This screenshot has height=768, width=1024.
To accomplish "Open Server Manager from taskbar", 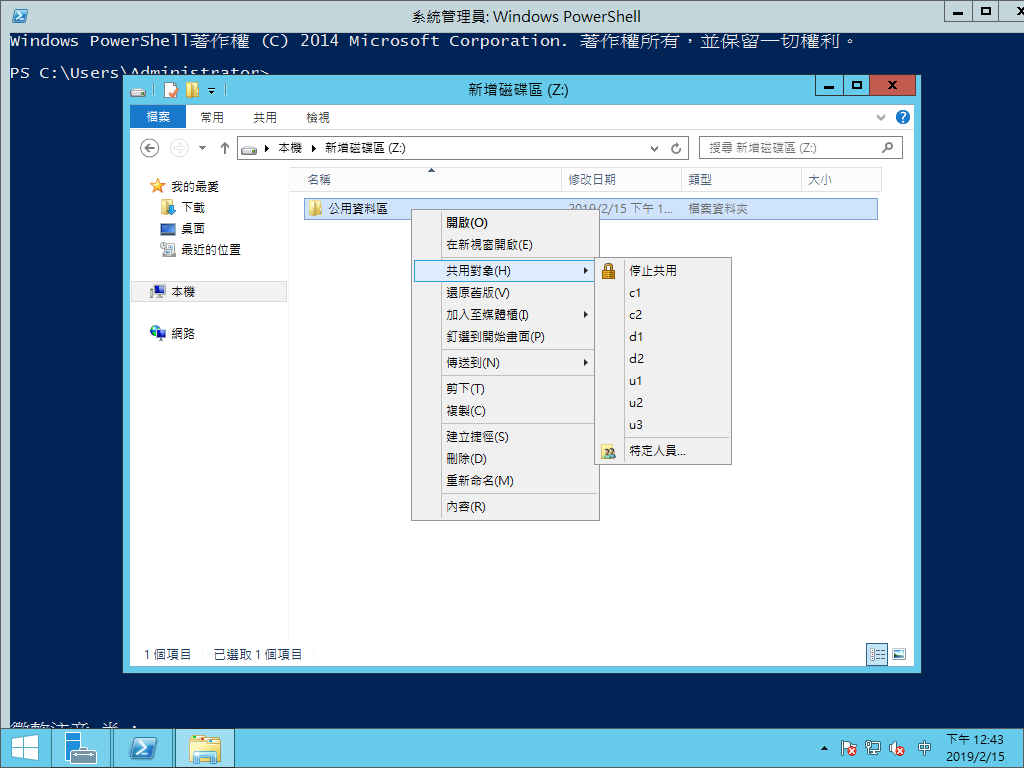I will click(80, 748).
